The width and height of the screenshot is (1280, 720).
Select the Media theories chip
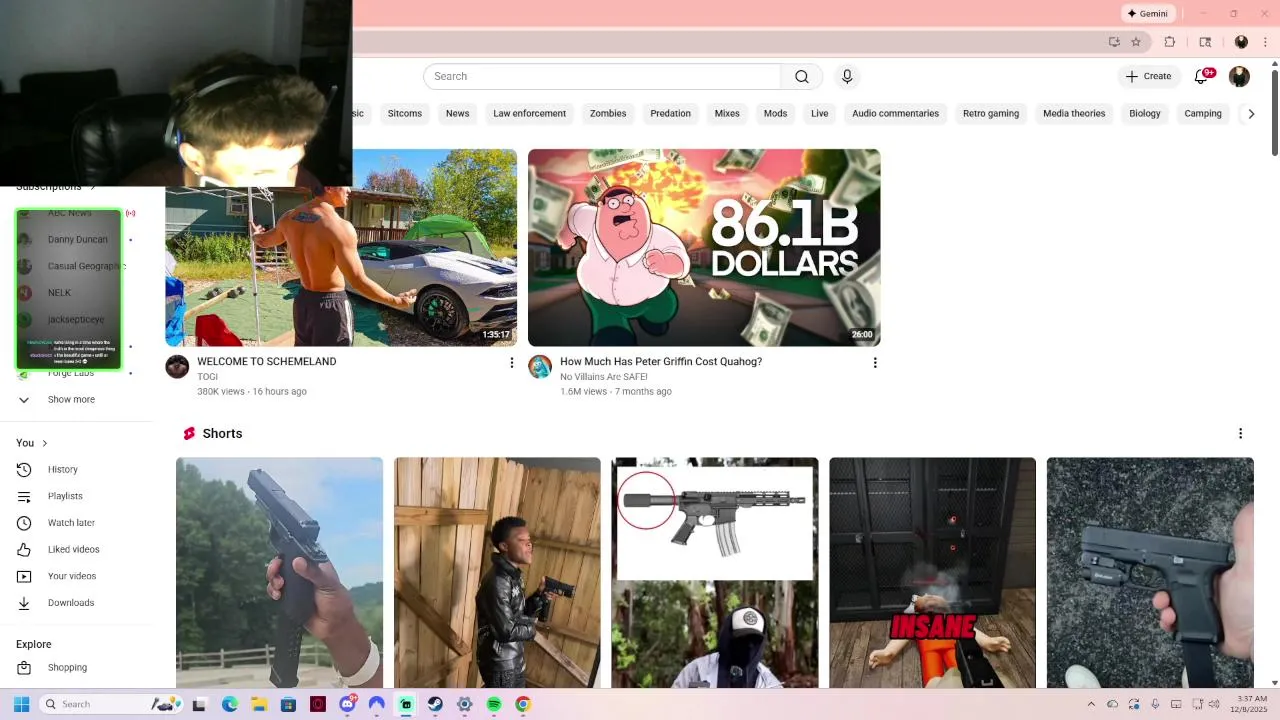[x=1074, y=113]
